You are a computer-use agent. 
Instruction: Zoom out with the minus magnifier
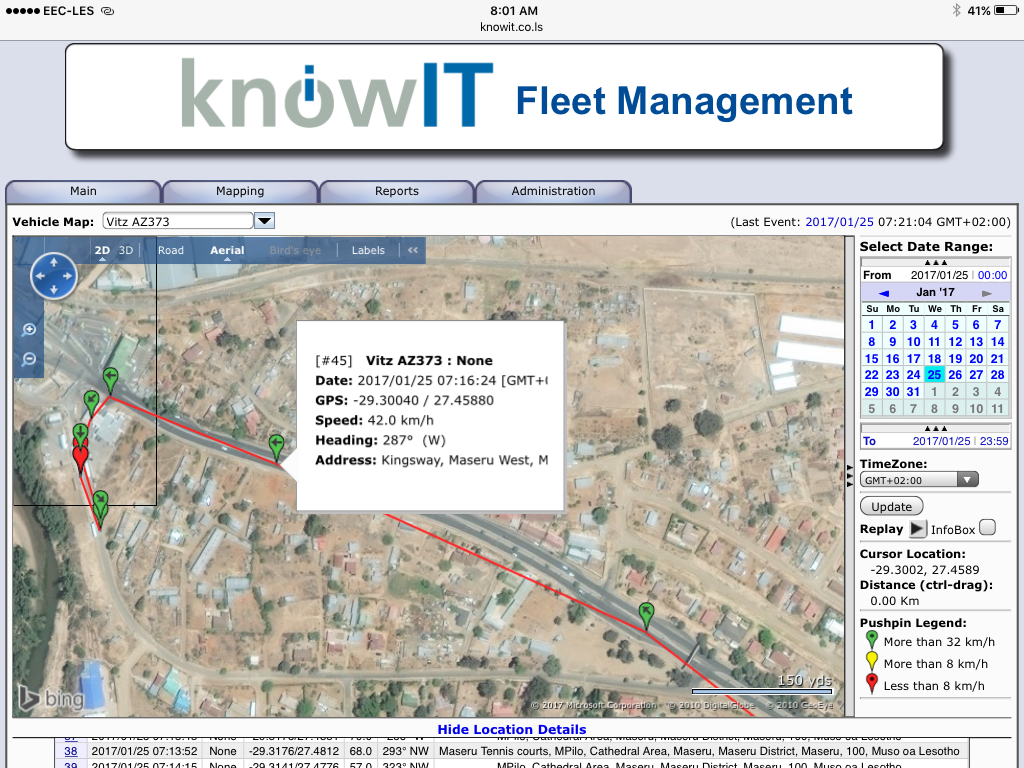(29, 359)
